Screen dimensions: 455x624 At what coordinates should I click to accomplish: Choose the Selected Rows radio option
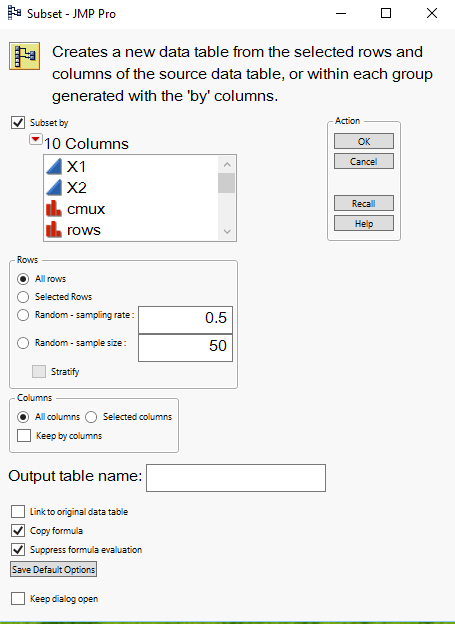point(23,297)
